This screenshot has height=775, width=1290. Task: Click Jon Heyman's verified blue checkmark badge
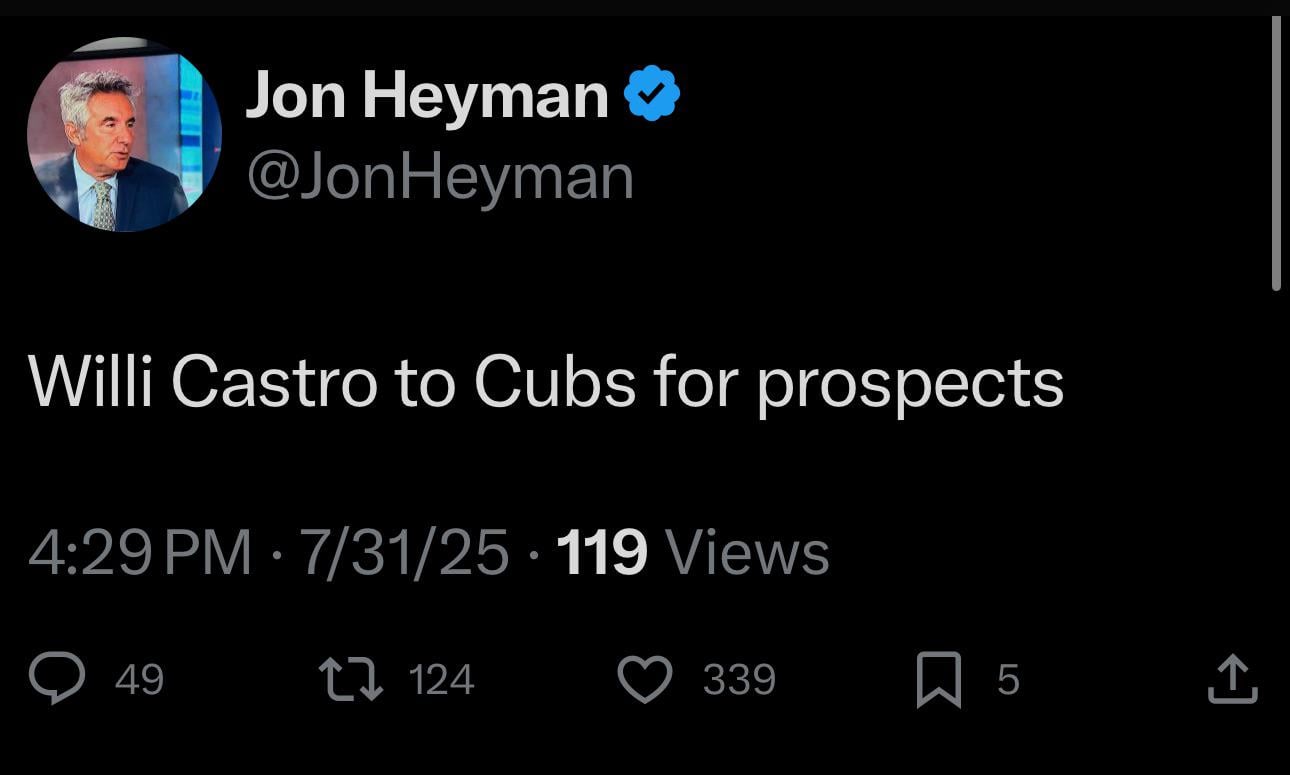click(653, 93)
